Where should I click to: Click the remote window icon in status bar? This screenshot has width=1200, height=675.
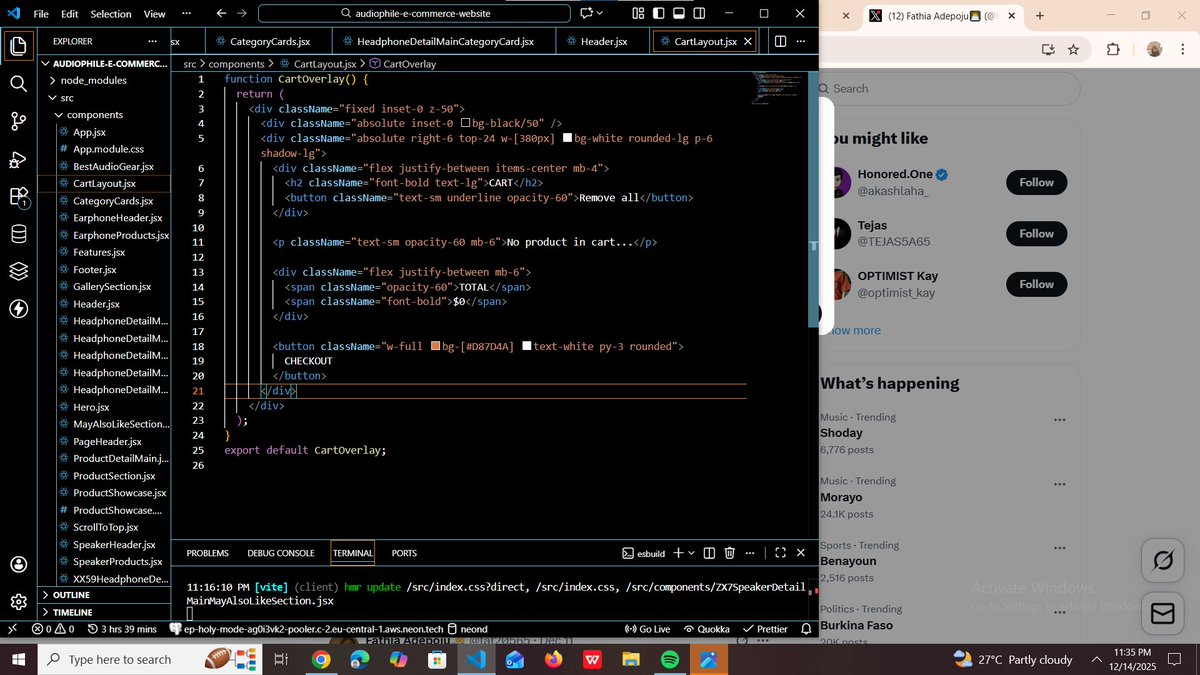pyautogui.click(x=11, y=629)
